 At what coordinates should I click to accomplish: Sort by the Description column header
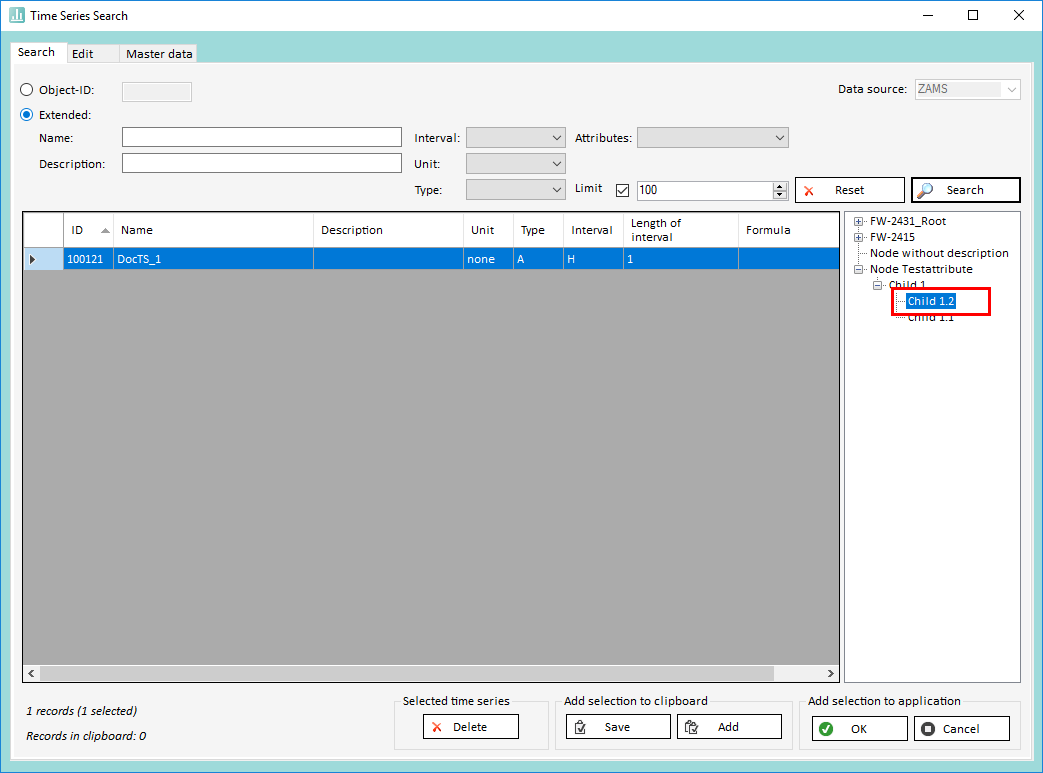388,230
